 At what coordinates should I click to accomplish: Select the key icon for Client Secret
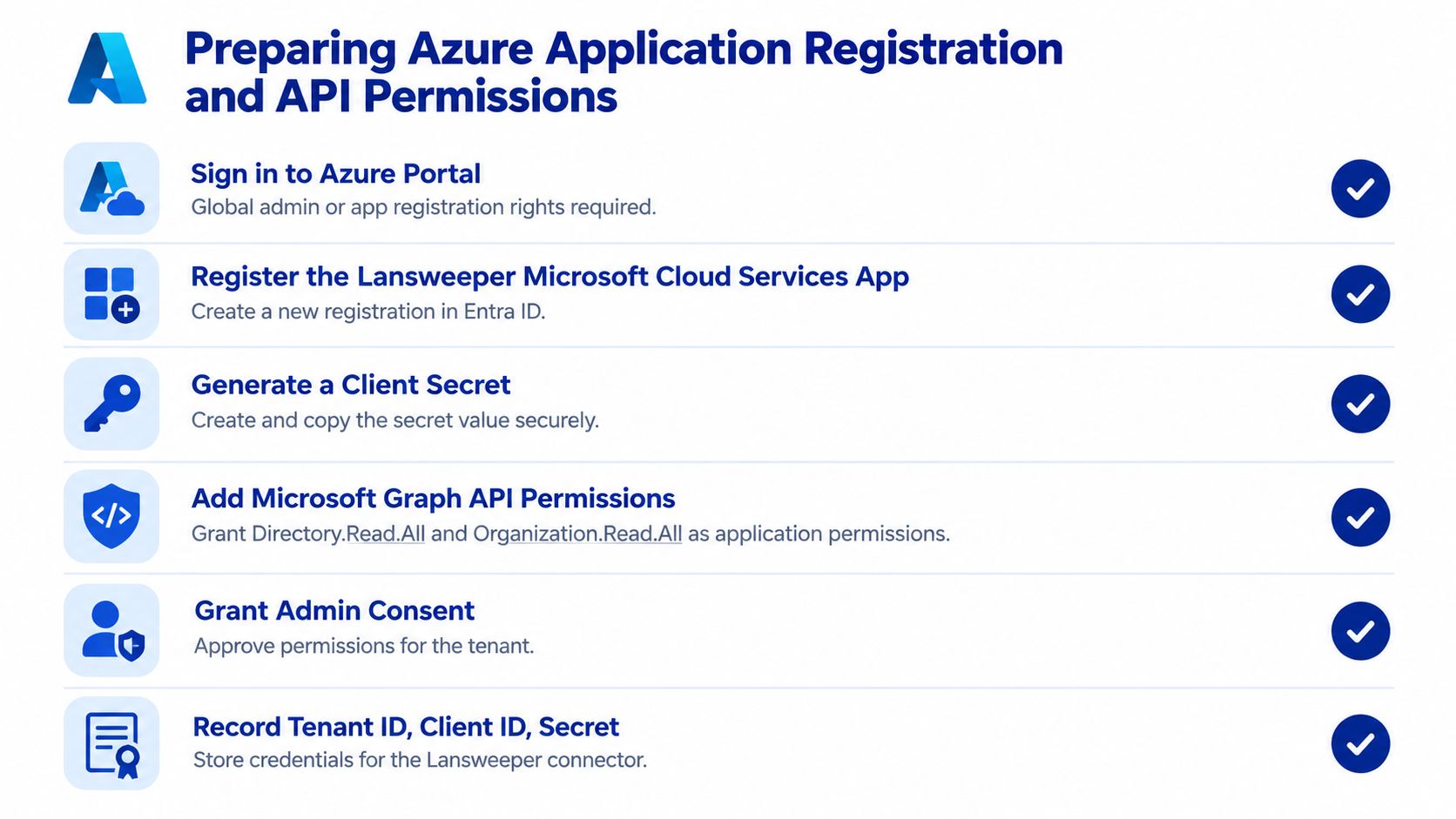click(111, 403)
